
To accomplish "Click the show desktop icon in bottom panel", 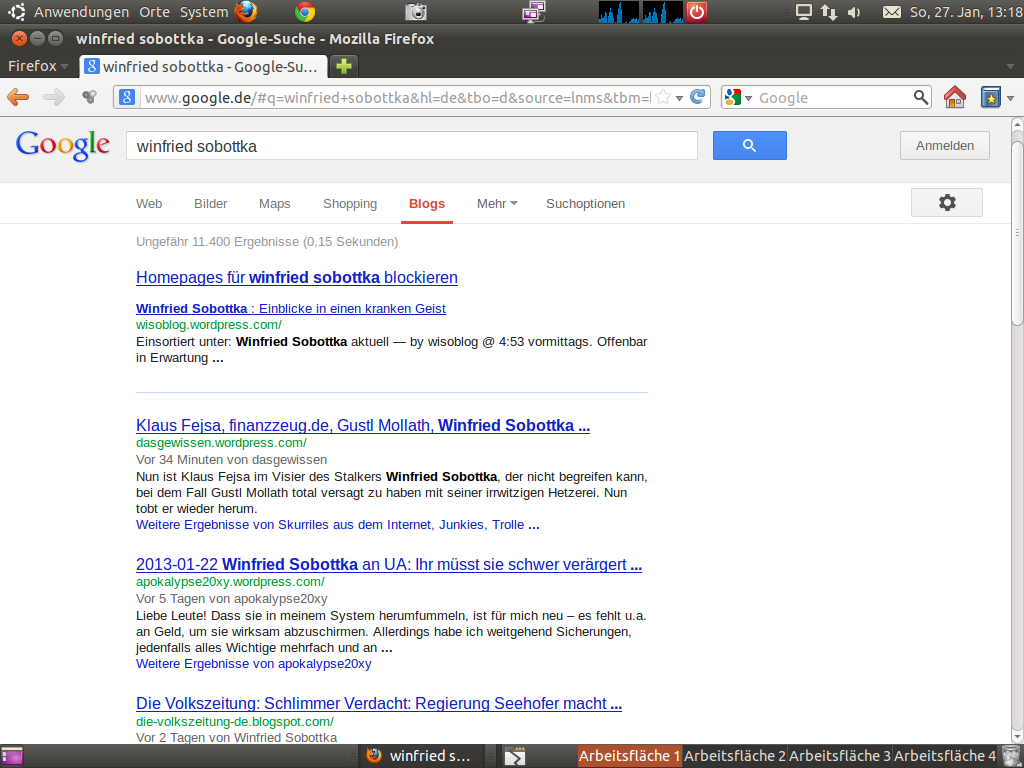I will click(12, 756).
